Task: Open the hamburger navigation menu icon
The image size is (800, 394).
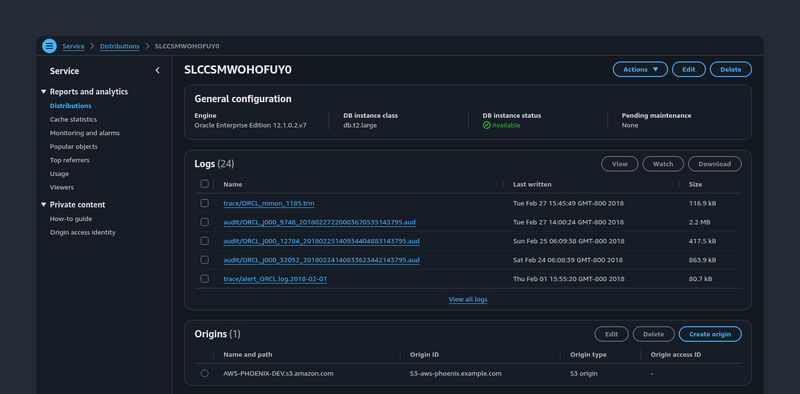Action: tap(49, 46)
